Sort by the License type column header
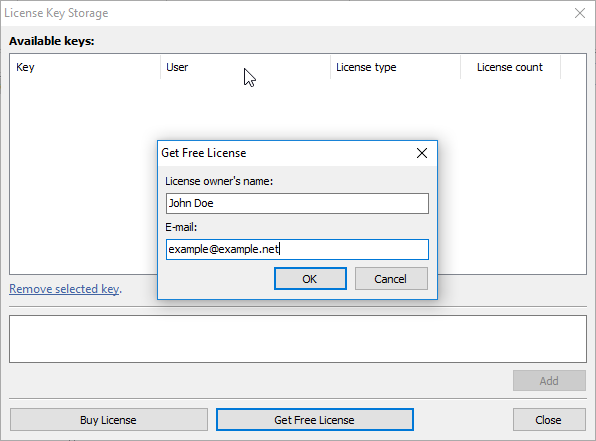Image resolution: width=596 pixels, height=441 pixels. (x=395, y=67)
